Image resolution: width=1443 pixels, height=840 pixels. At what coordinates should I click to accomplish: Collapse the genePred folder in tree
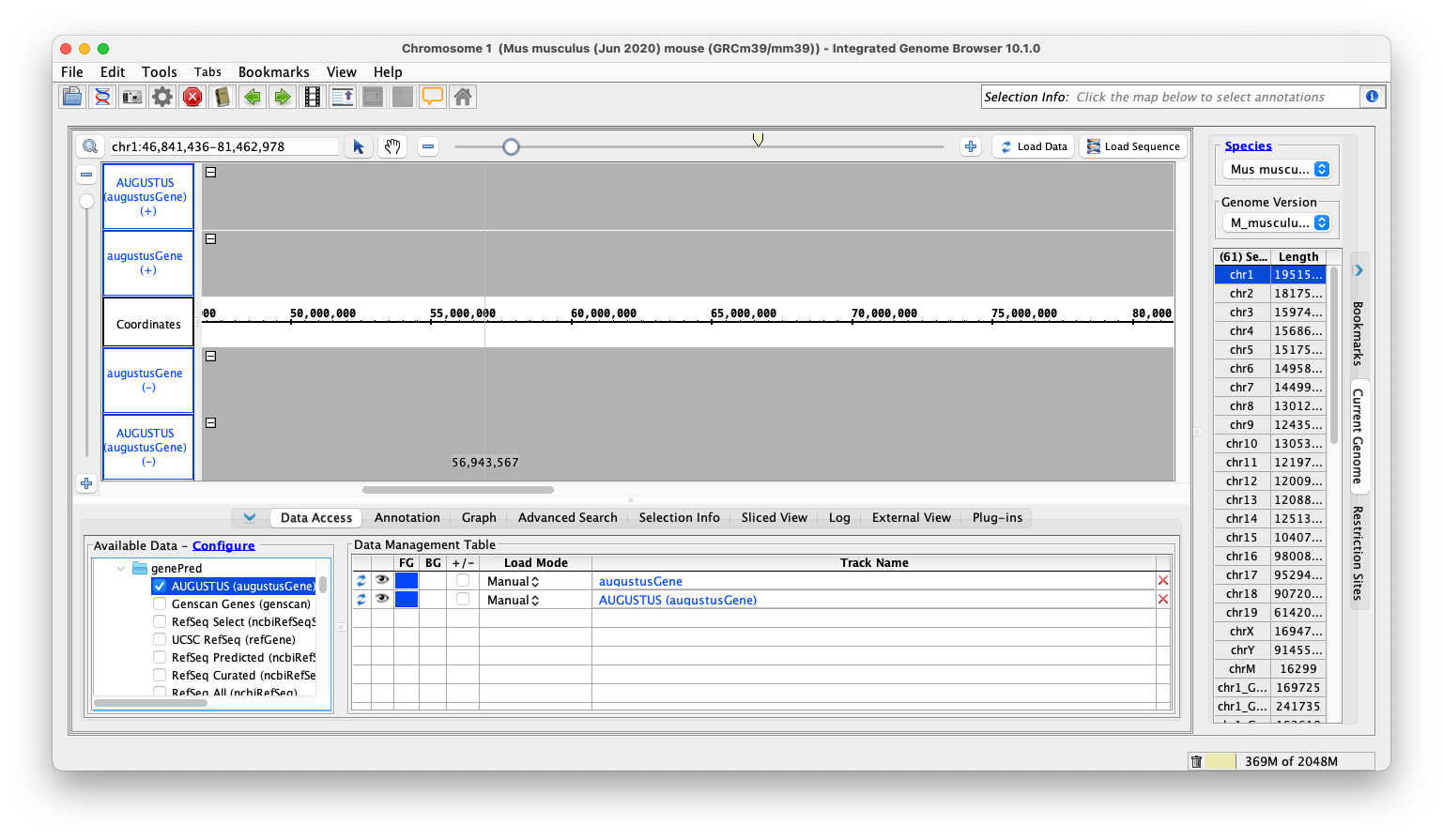click(x=121, y=569)
